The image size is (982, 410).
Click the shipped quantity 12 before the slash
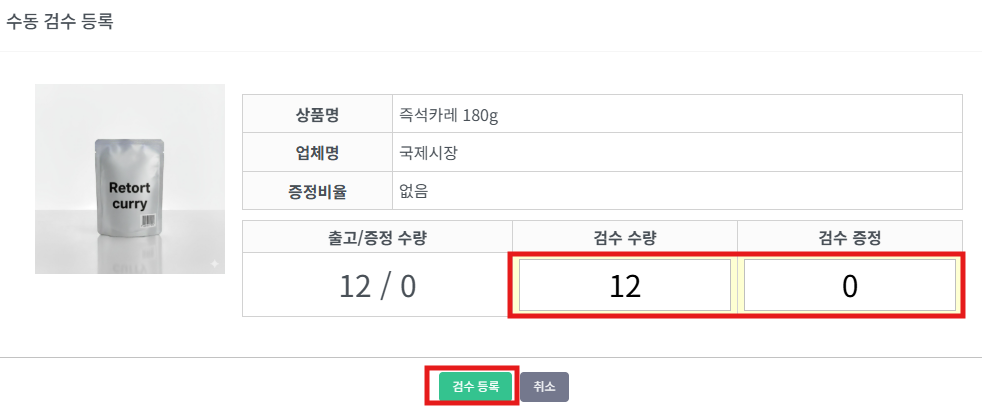354,287
